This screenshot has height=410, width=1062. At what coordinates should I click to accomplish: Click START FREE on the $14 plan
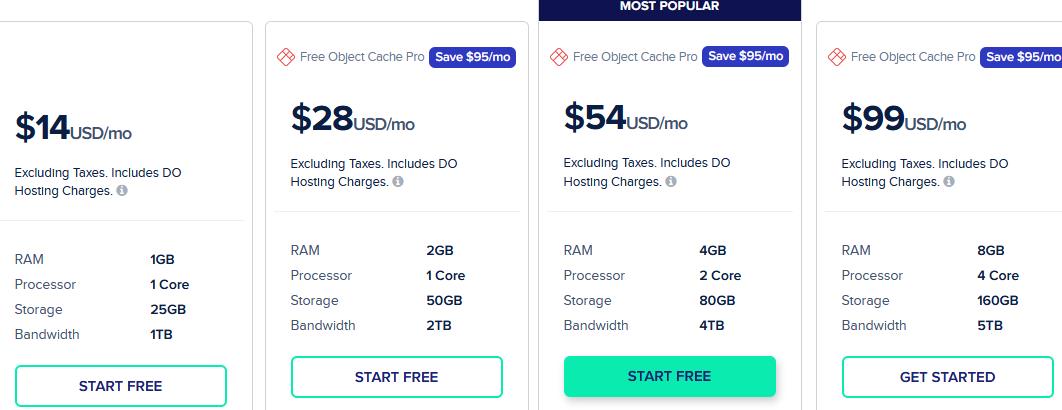[121, 386]
